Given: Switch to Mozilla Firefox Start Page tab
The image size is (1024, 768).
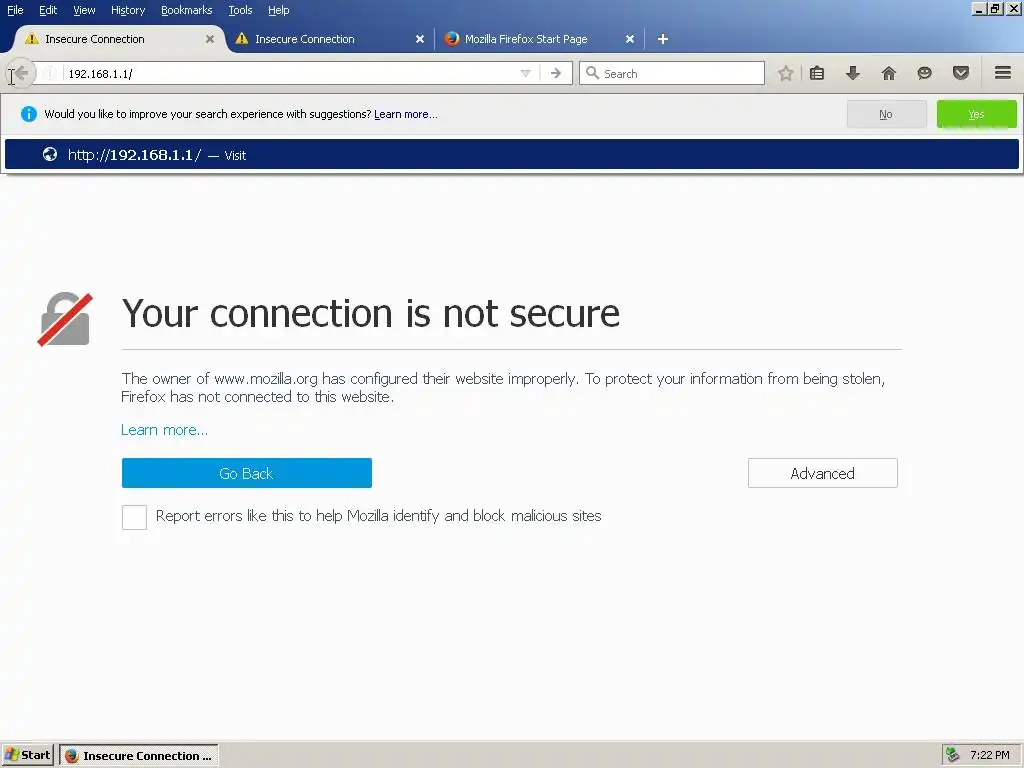Looking at the screenshot, I should (539, 39).
